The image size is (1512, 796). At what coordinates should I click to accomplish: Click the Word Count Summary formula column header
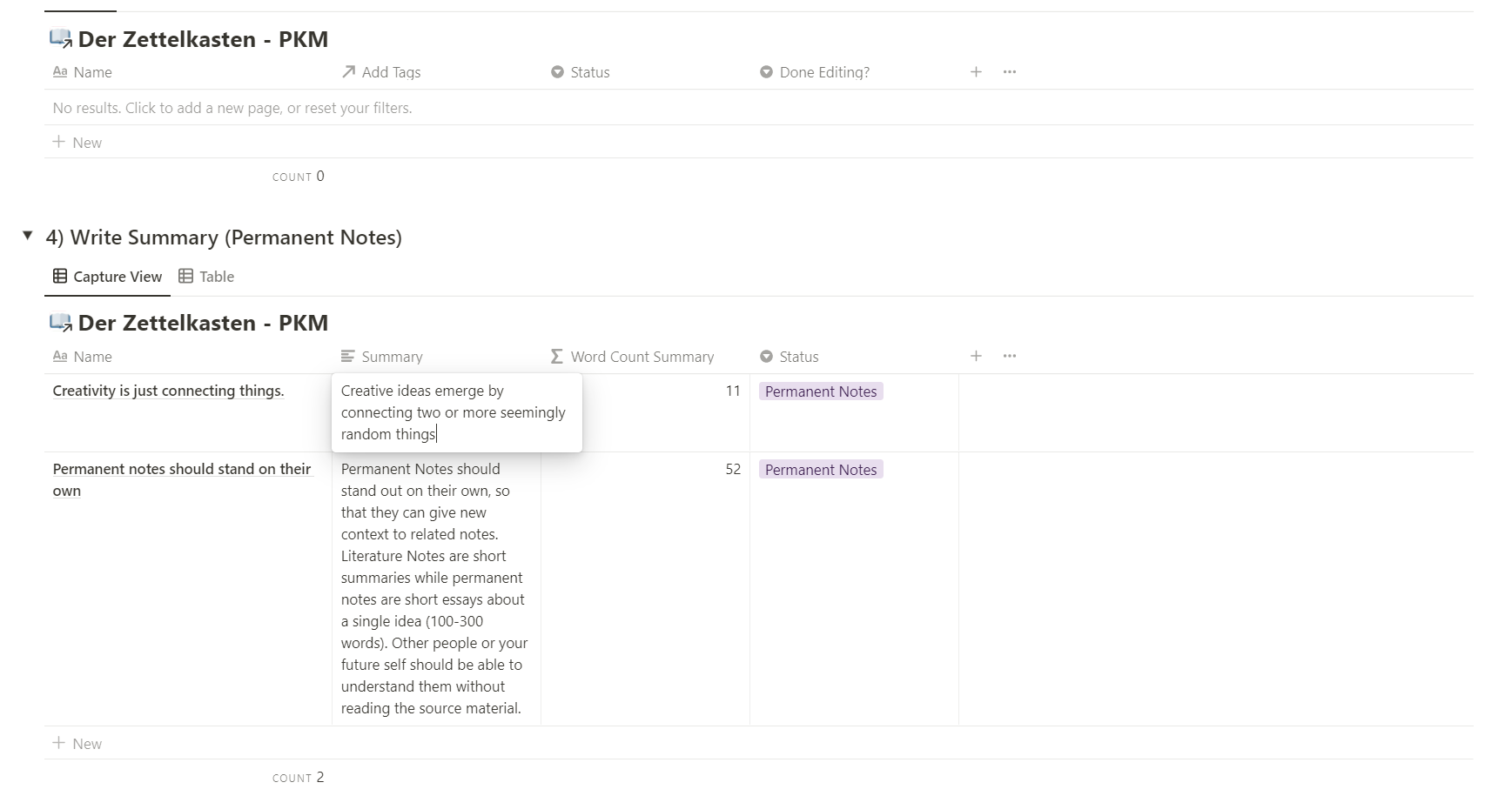pyautogui.click(x=632, y=357)
